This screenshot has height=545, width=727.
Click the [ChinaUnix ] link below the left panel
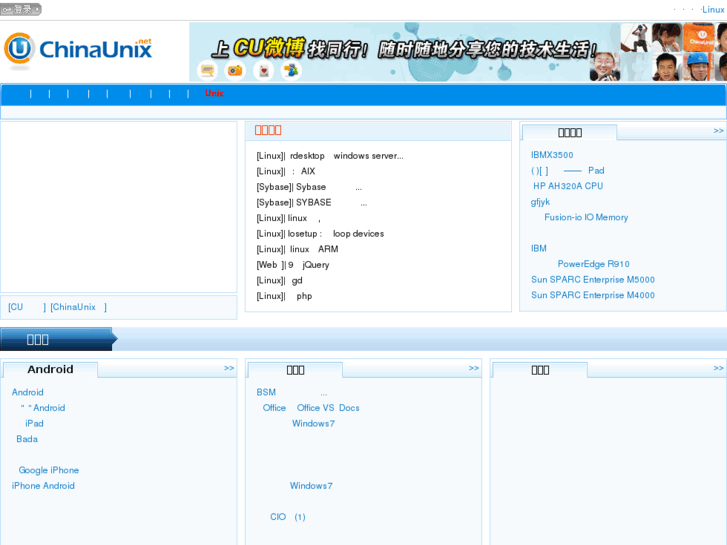[x=78, y=307]
